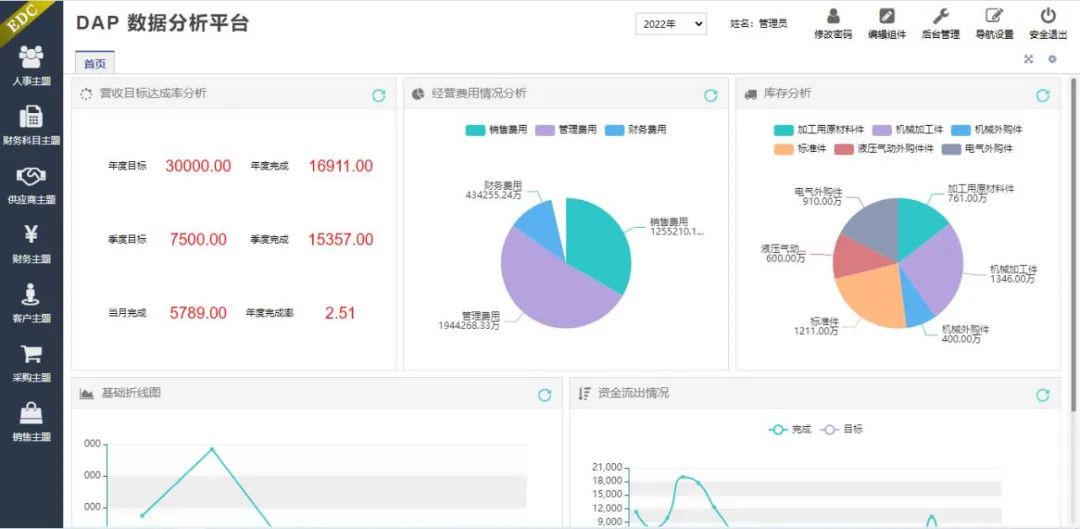Screen dimensions: 1080x529
Task: Click the 761.00万 inventory label
Action: click(967, 198)
